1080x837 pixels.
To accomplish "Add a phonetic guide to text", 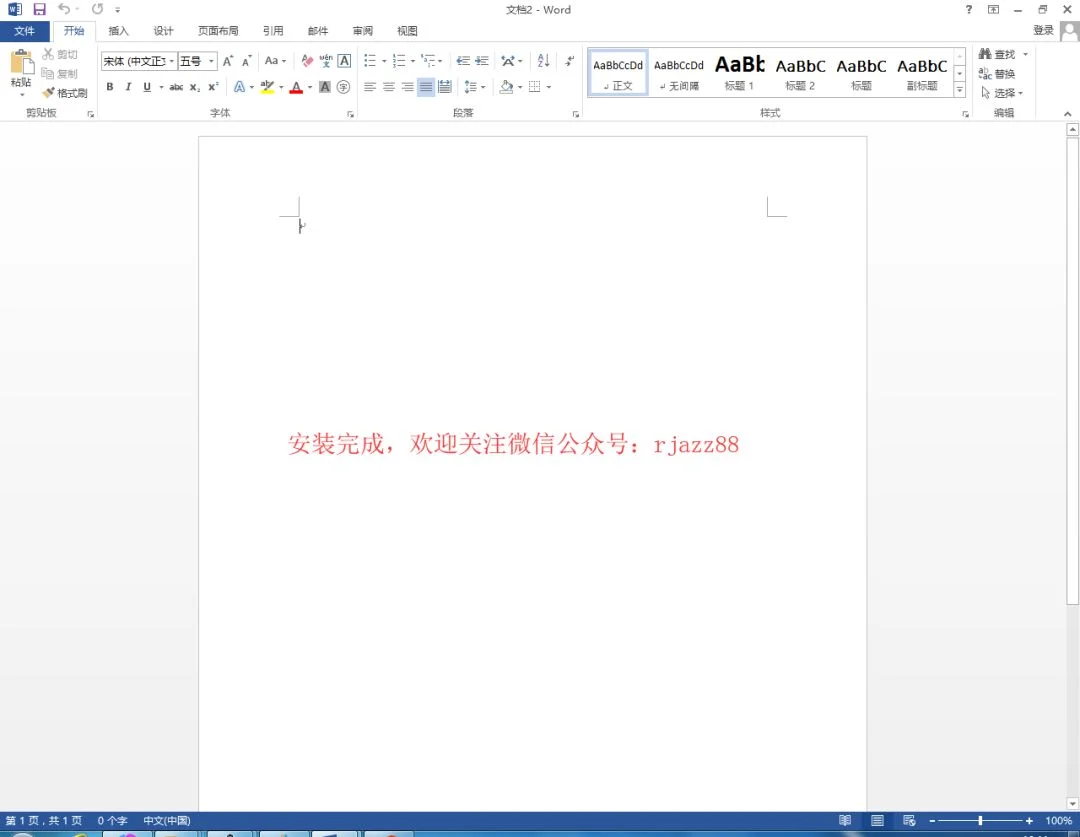I will point(326,61).
